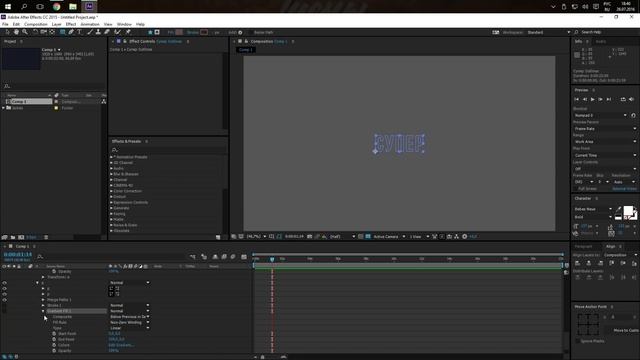The width and height of the screenshot is (640, 360).
Task: Select the Rotation tool in toolbar
Action: pos(35,32)
